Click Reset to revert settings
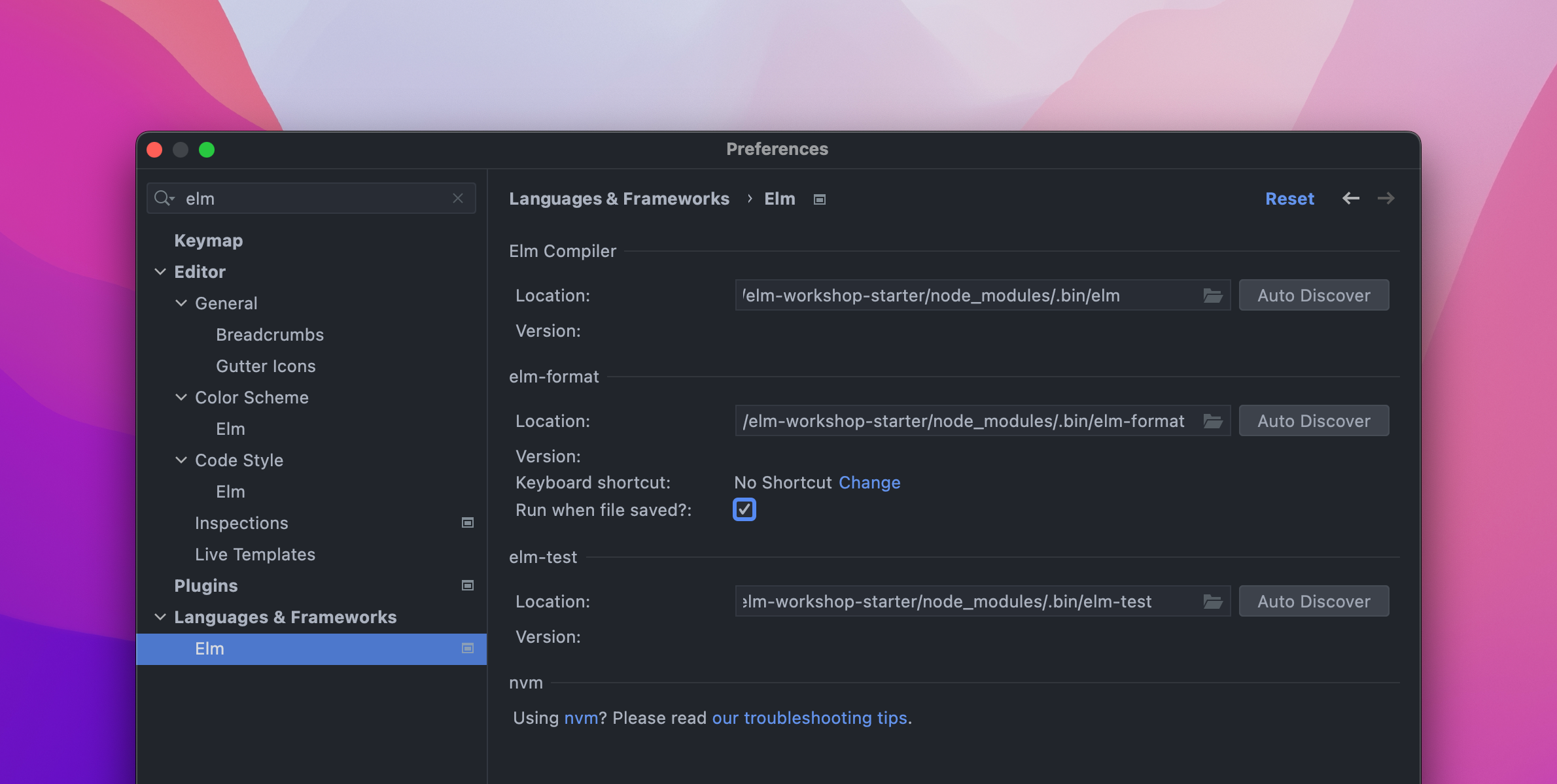The width and height of the screenshot is (1557, 784). click(1289, 198)
